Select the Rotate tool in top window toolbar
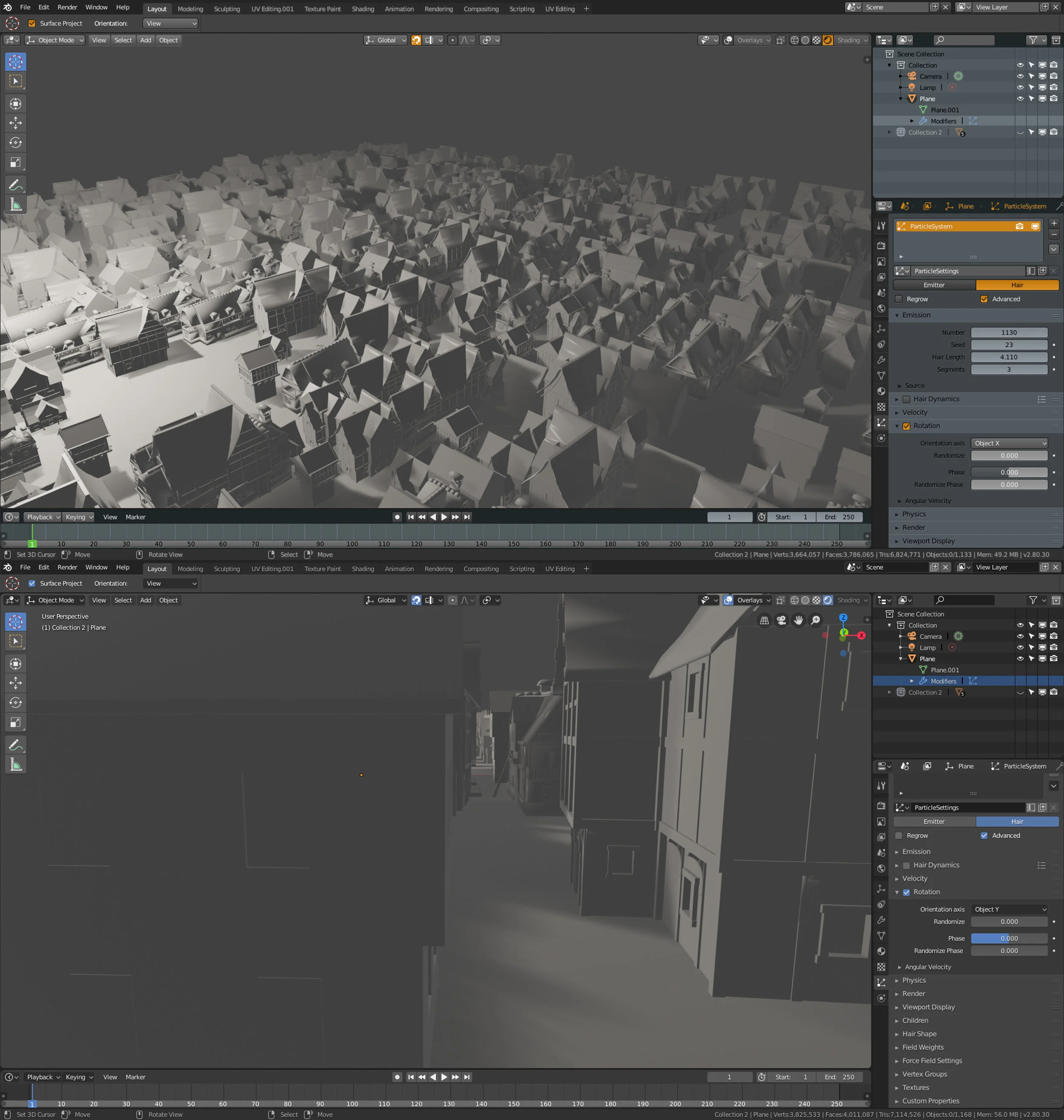The height and width of the screenshot is (1120, 1064). (15, 143)
